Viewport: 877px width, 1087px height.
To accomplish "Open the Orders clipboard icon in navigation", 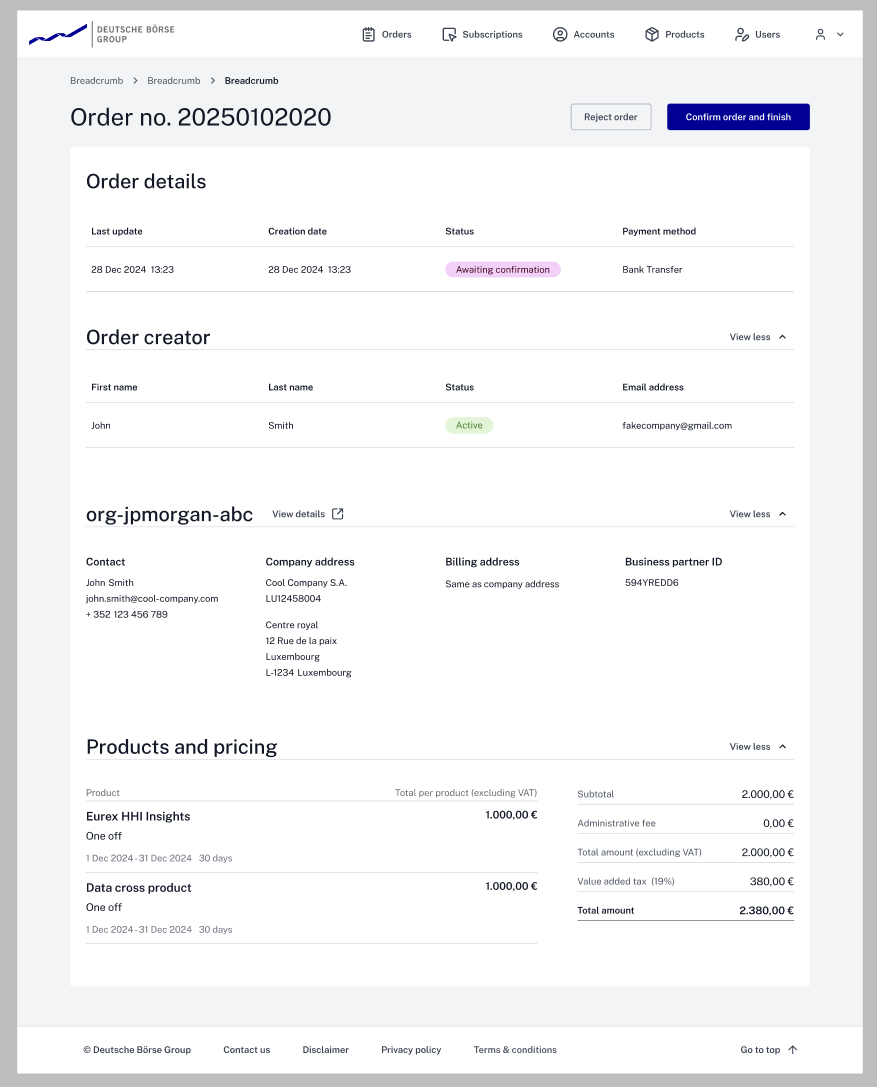I will pyautogui.click(x=367, y=34).
